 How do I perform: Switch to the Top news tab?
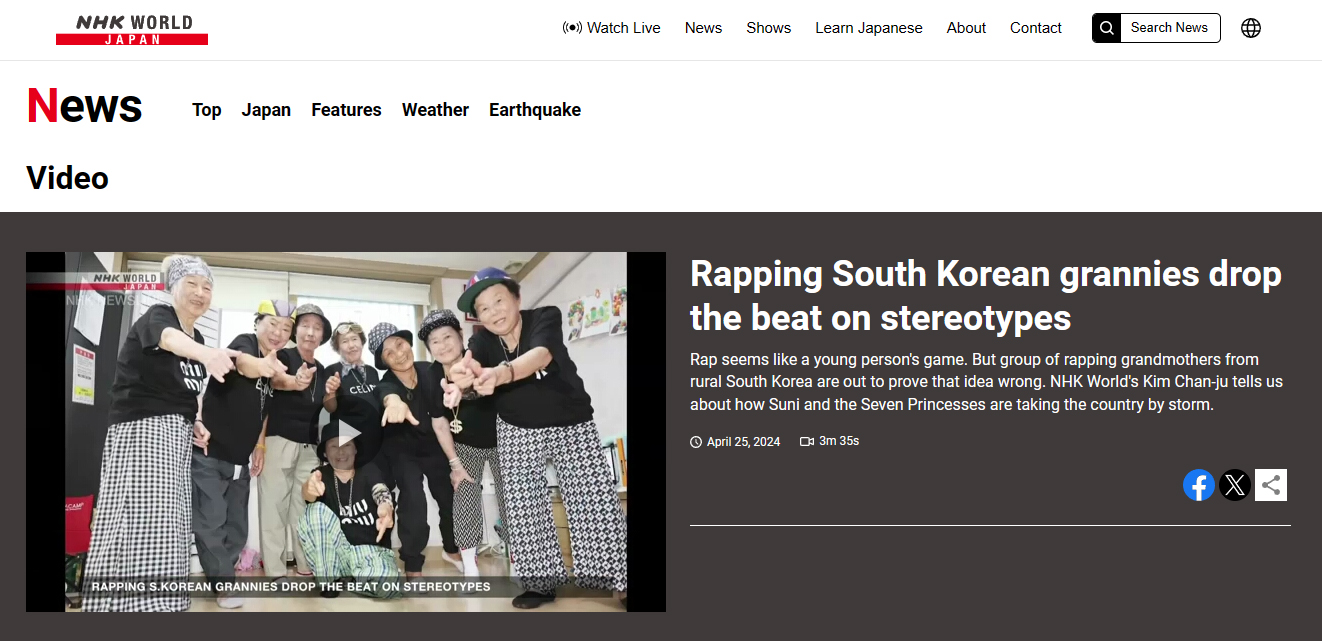pyautogui.click(x=206, y=110)
